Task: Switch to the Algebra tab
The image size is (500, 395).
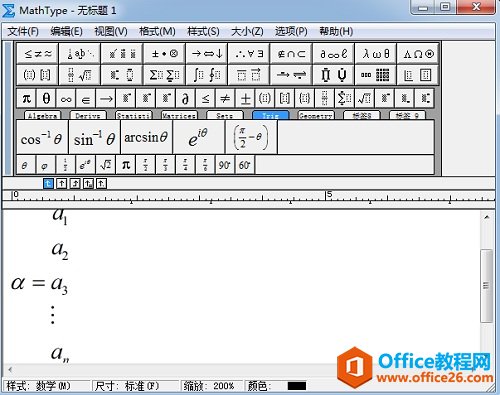Action: [x=42, y=115]
